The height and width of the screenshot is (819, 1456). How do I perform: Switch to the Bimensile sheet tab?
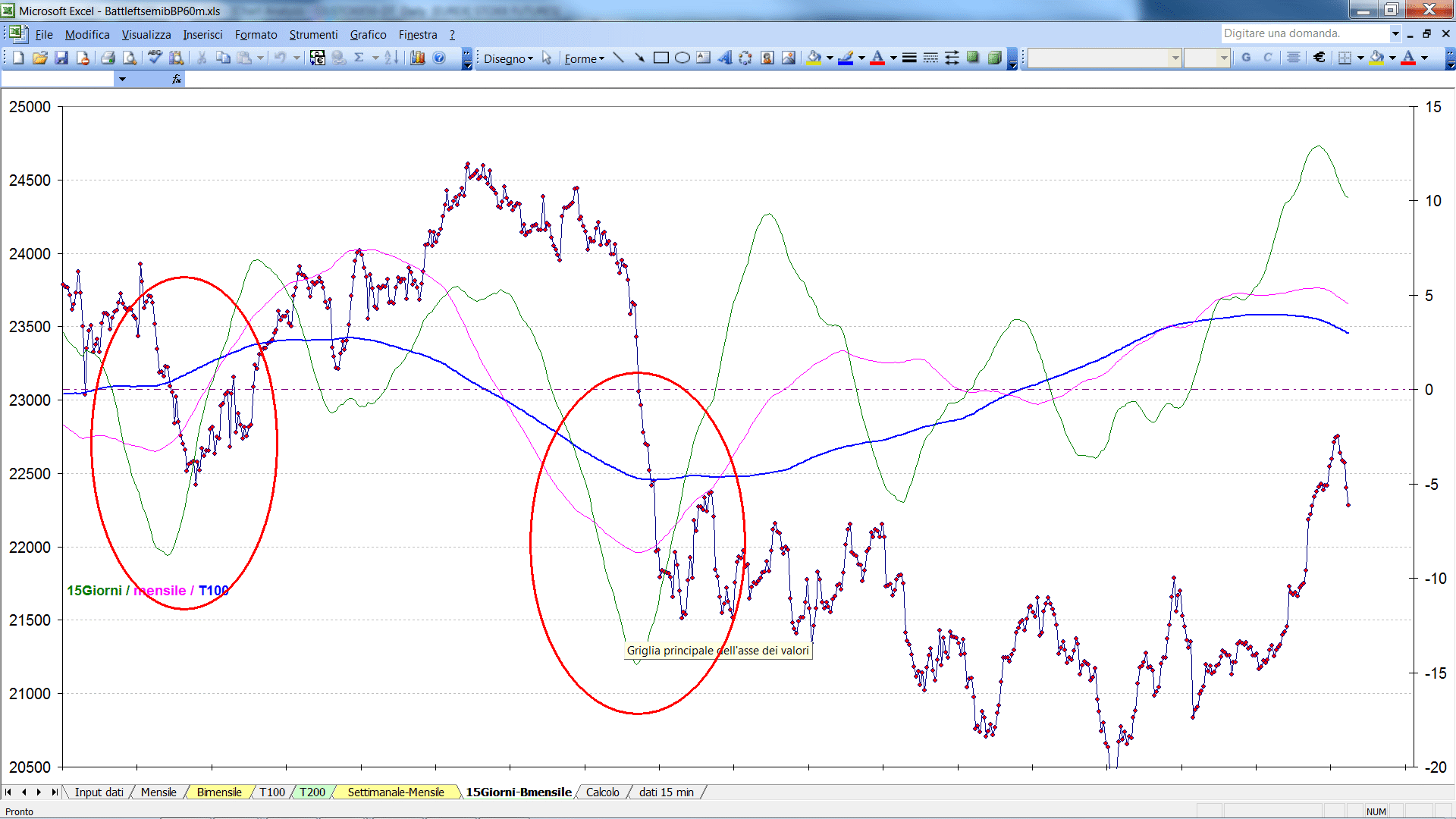pos(219,792)
